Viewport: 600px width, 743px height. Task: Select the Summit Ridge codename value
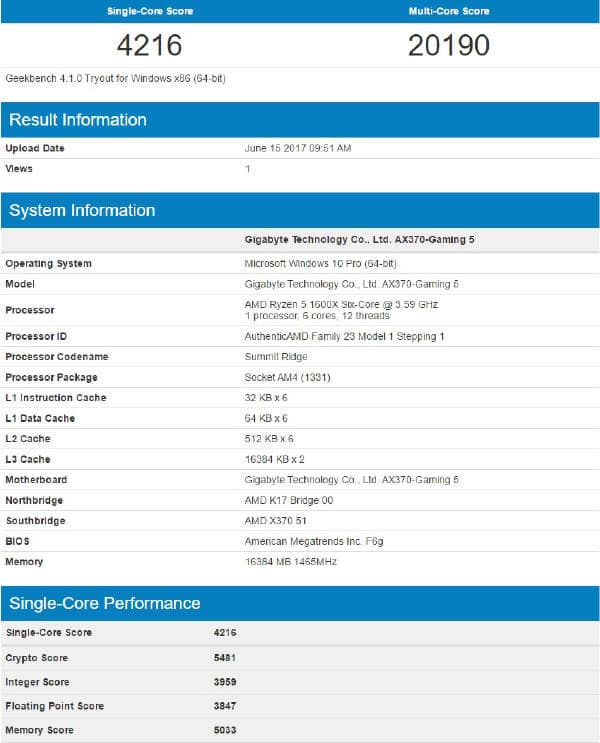coord(276,357)
